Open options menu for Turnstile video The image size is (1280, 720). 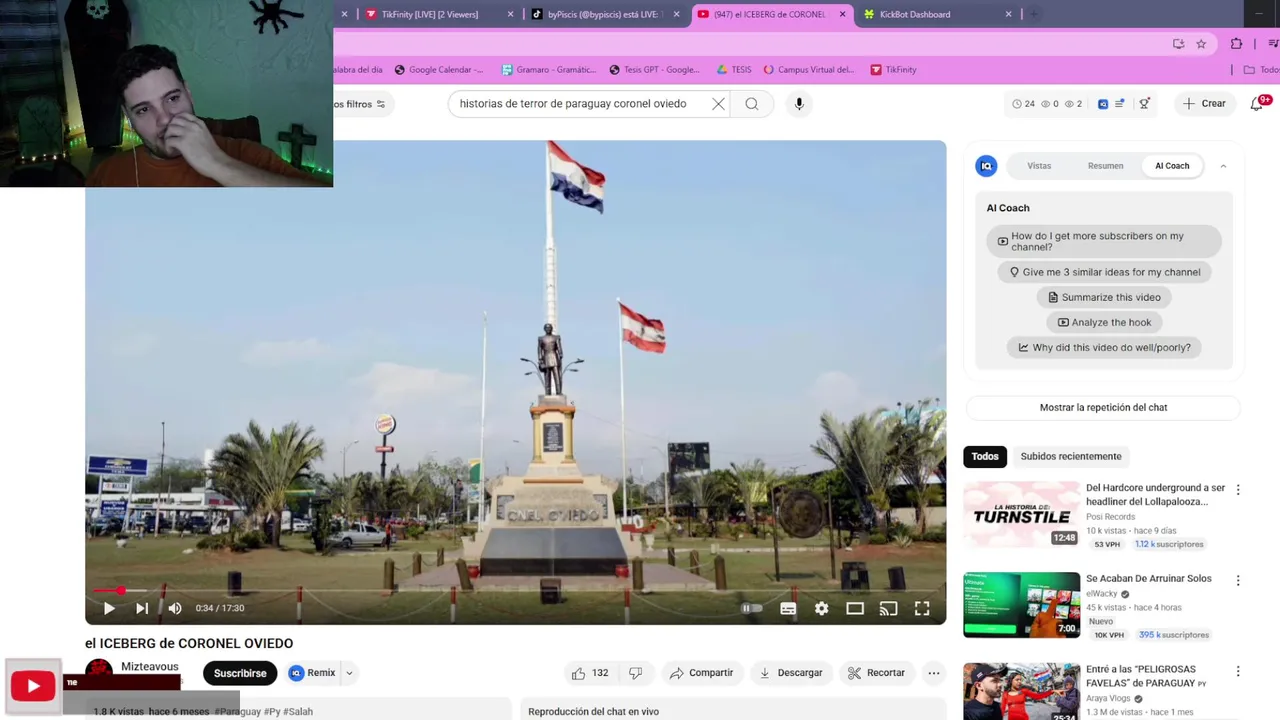[x=1238, y=490]
